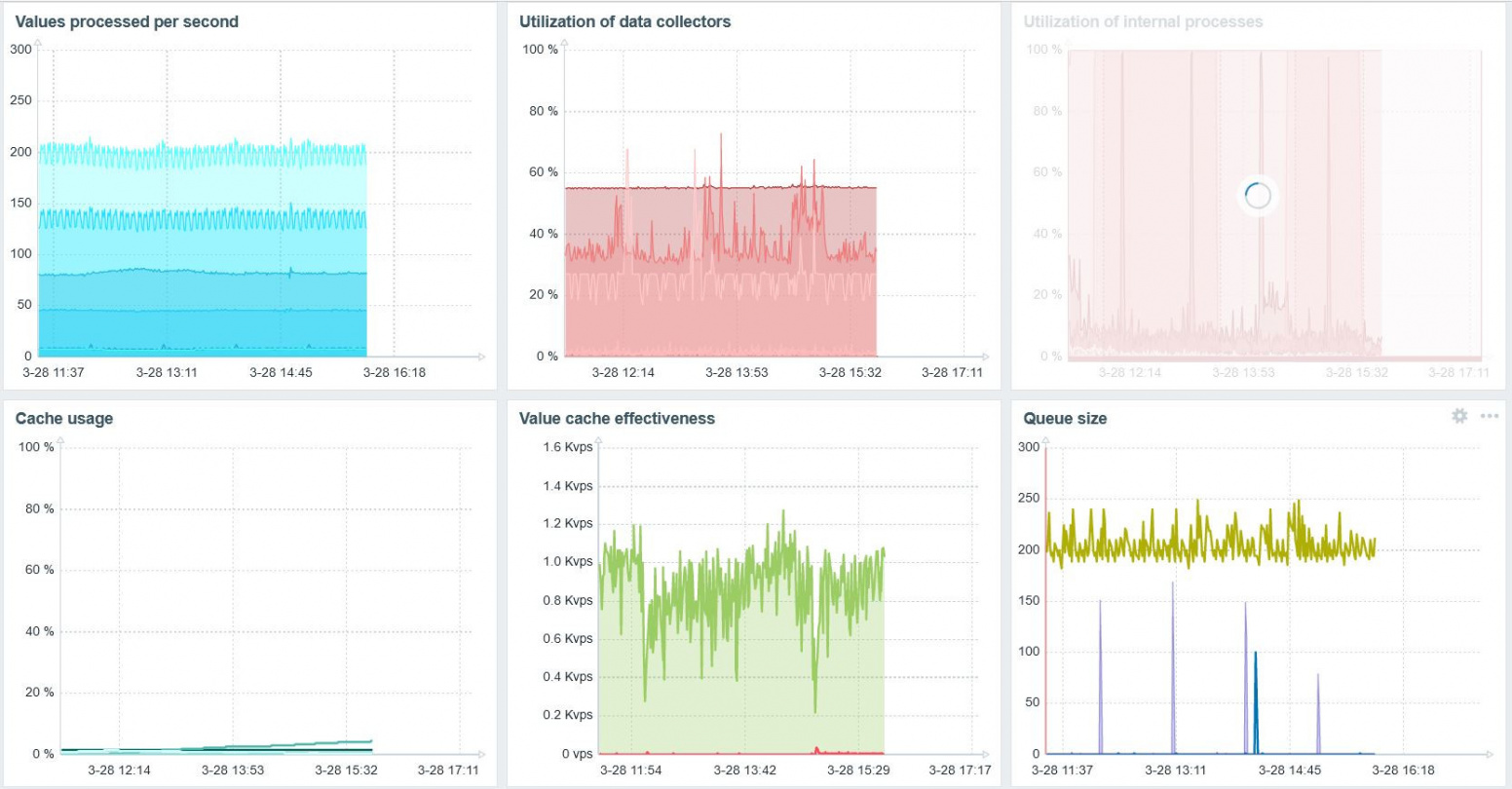
Task: Click '3-28 17:11' in the Cache usage graph
Action: pos(449,770)
